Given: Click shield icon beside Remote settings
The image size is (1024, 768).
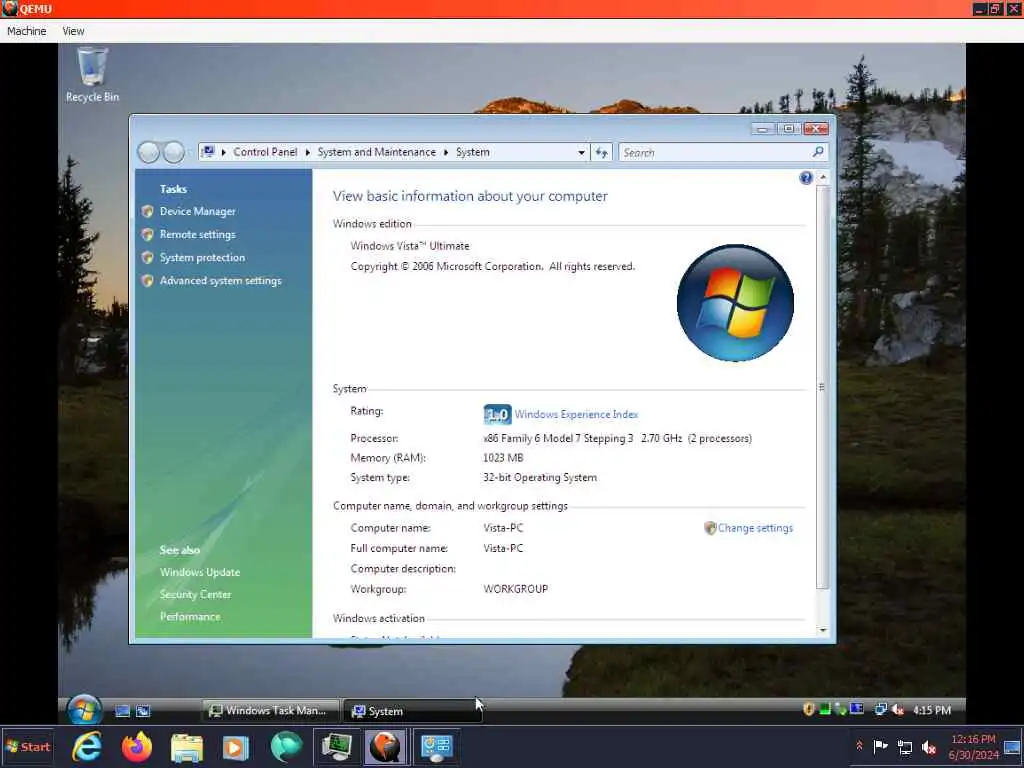Looking at the screenshot, I should point(148,234).
